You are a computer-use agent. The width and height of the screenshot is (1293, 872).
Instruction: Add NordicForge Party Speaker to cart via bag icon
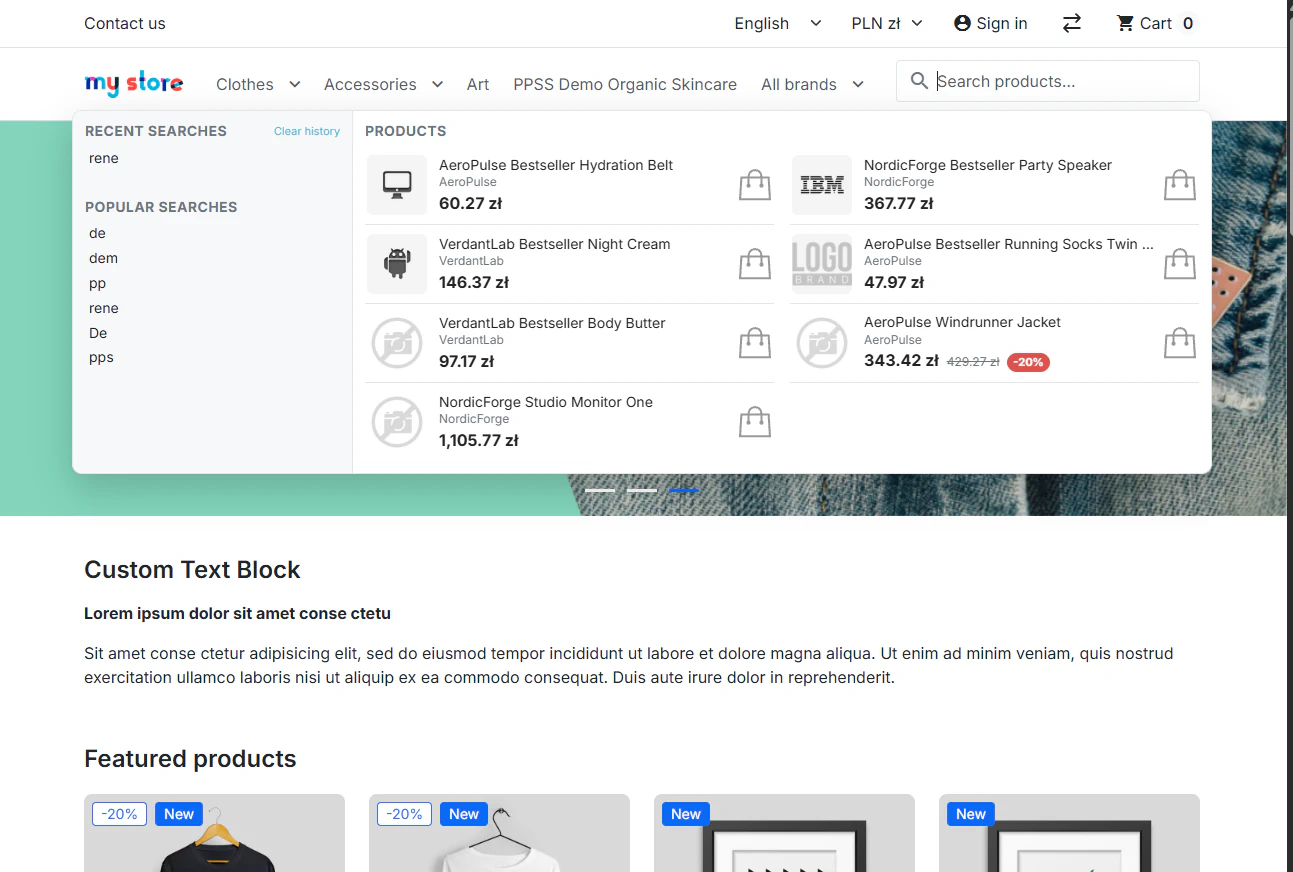coord(1180,185)
